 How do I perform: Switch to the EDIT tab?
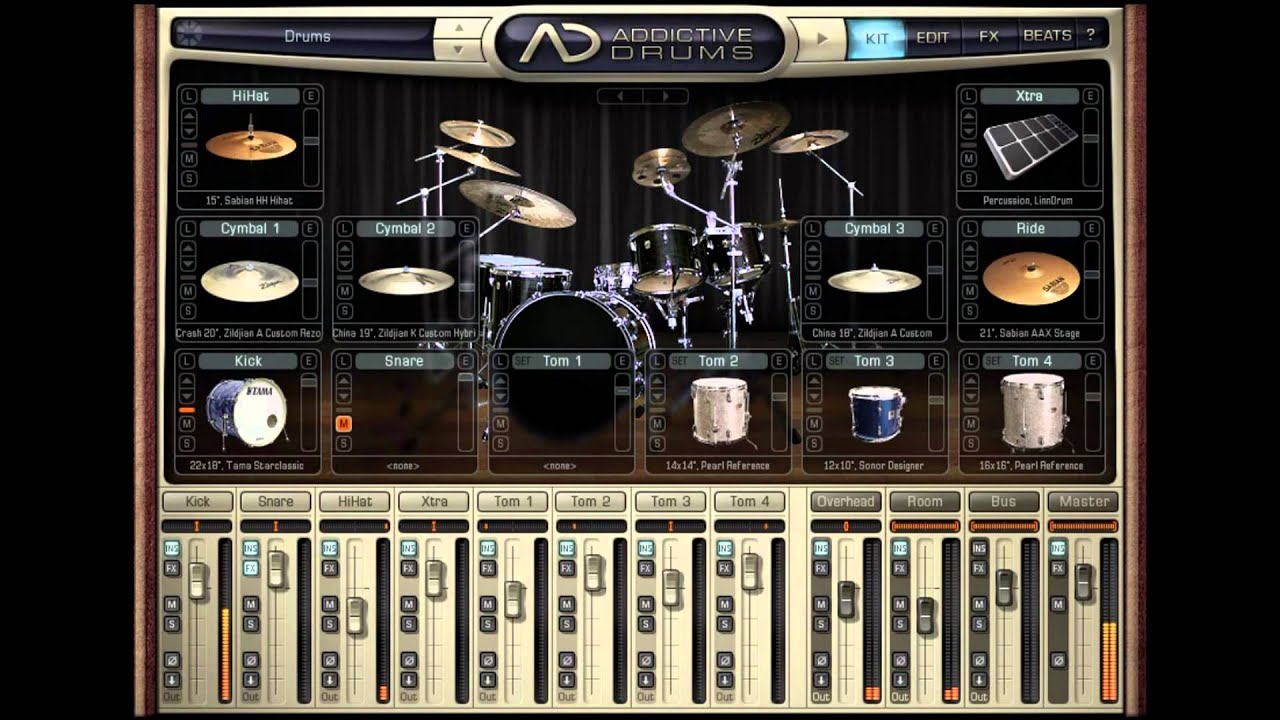pos(933,37)
